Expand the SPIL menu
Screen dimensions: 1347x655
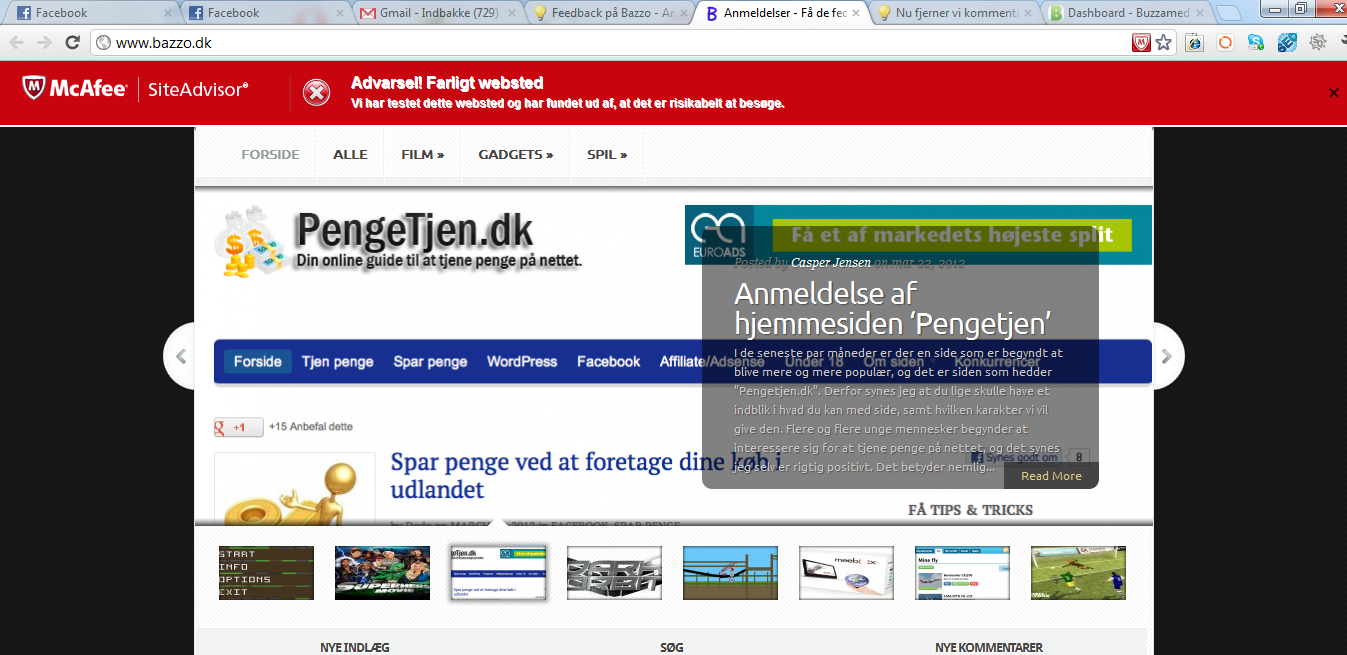pyautogui.click(x=607, y=155)
